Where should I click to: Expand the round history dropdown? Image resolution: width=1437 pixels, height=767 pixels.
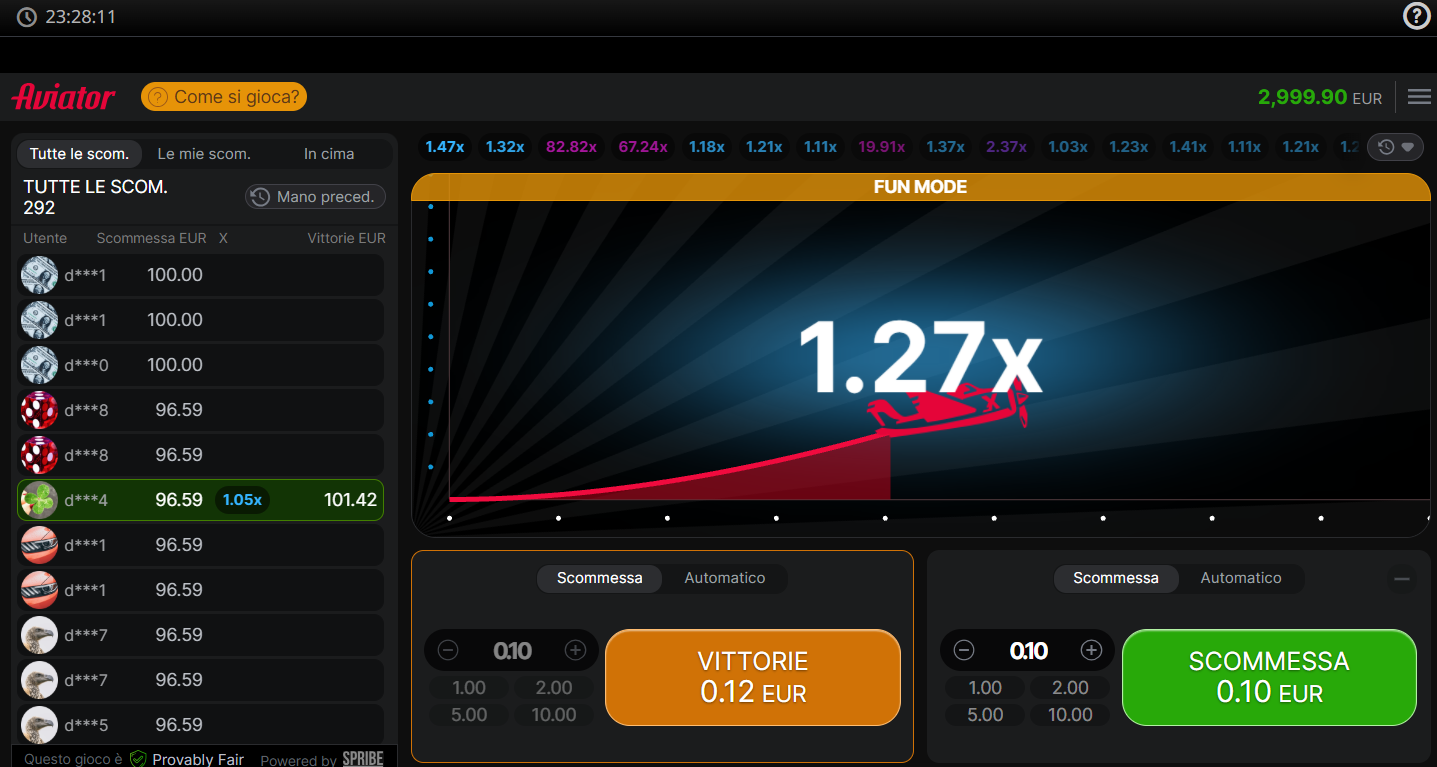pos(1396,147)
